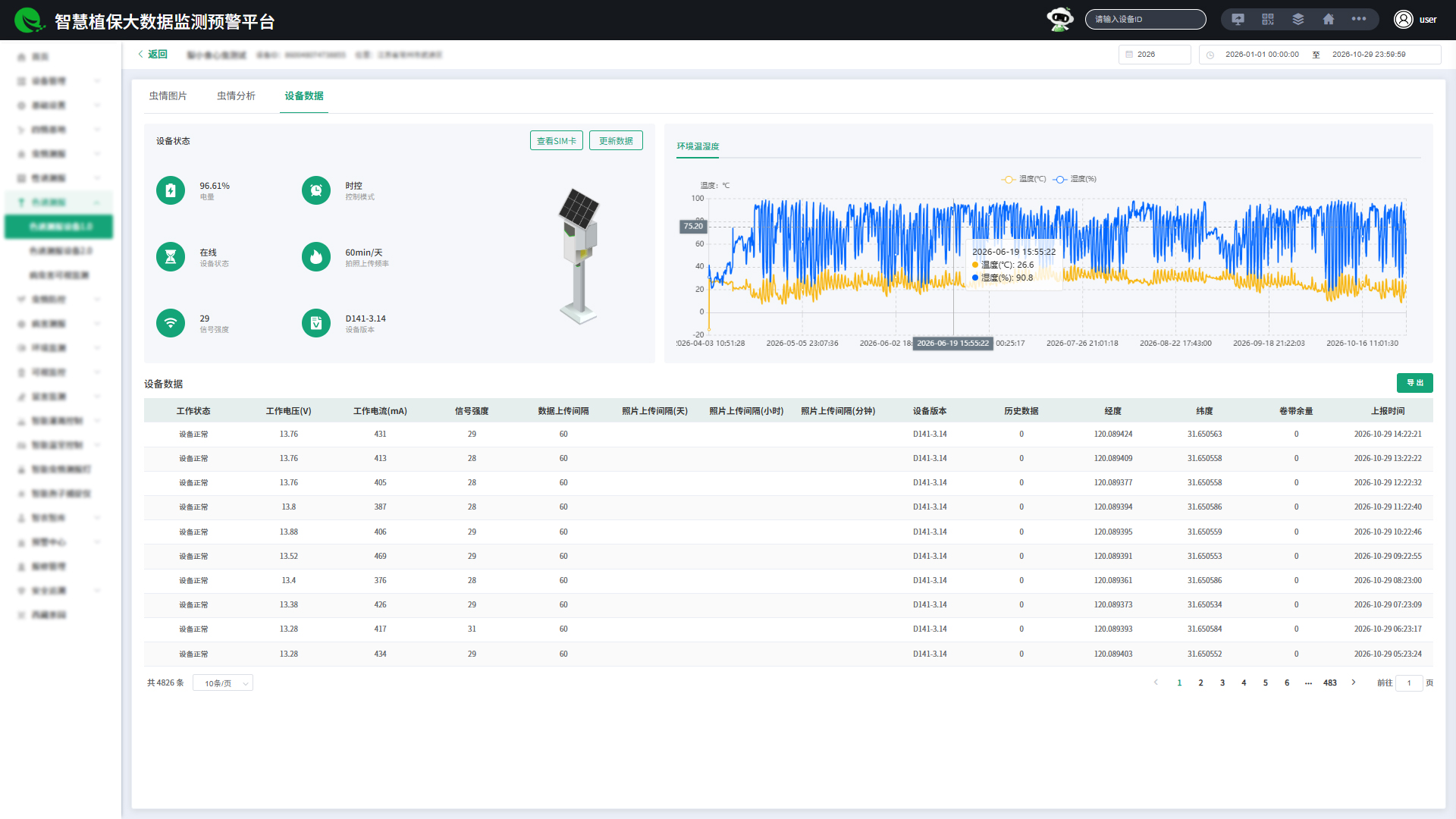
Task: Open the highlighted green sidebar submenu item
Action: (x=59, y=227)
